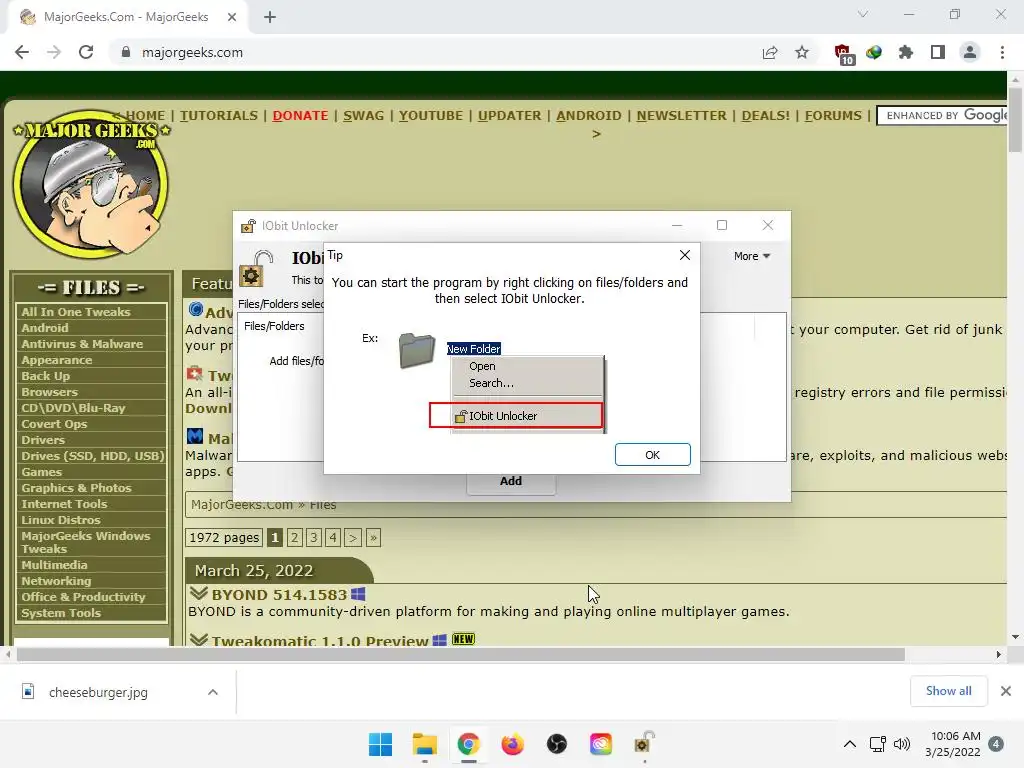Go to page 2 of the file listings
Image resolution: width=1024 pixels, height=768 pixels.
295,537
